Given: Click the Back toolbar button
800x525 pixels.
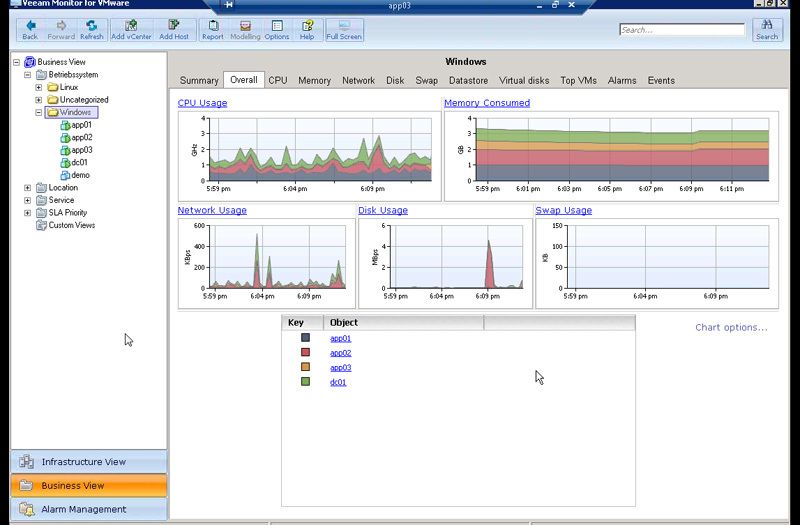Looking at the screenshot, I should click(x=30, y=30).
